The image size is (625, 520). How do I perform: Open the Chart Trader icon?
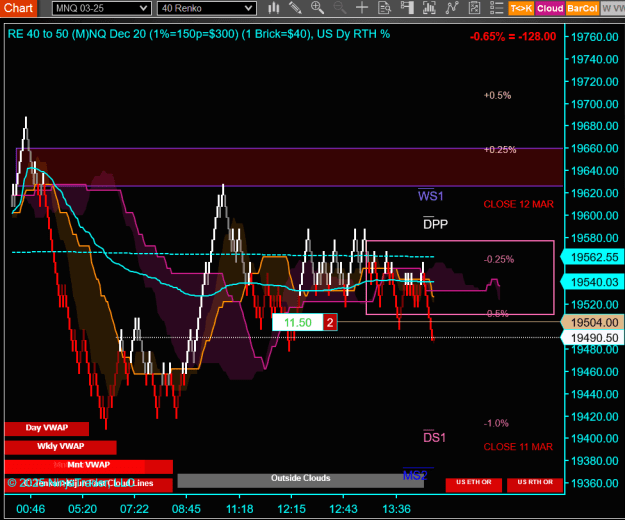tap(407, 8)
